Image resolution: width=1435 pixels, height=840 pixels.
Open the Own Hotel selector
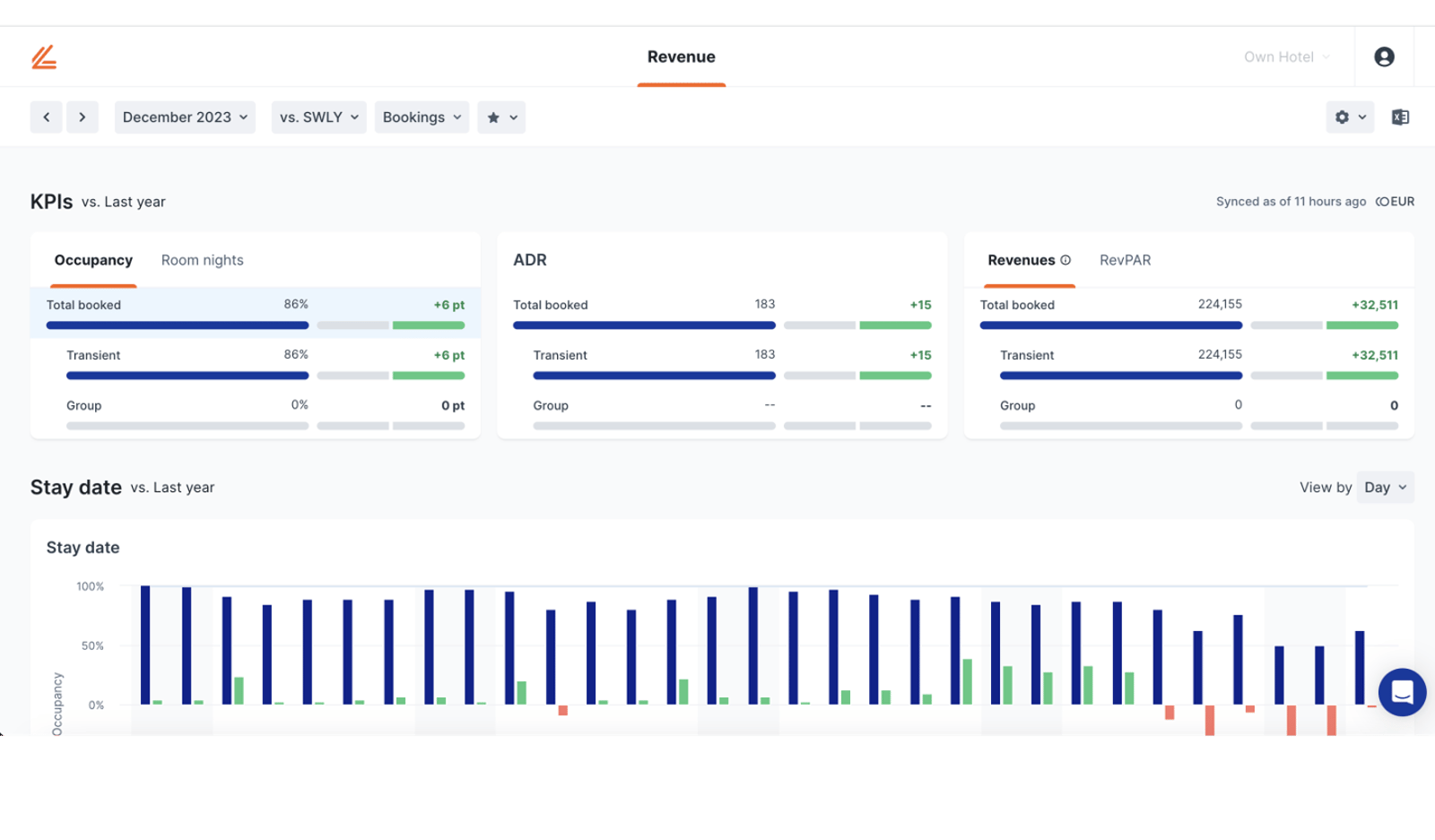click(x=1286, y=57)
